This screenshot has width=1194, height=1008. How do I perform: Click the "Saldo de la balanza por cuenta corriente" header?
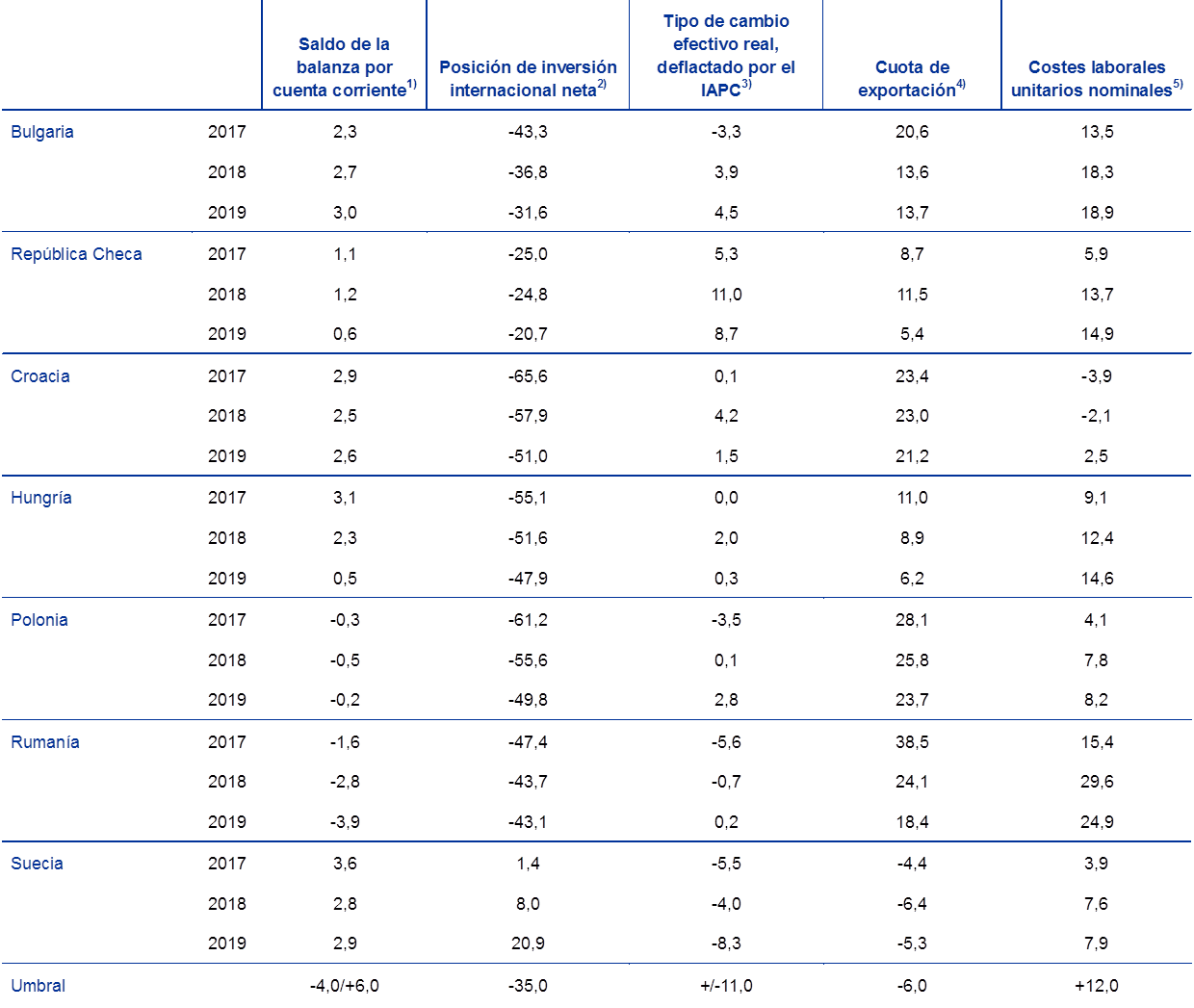[x=344, y=67]
